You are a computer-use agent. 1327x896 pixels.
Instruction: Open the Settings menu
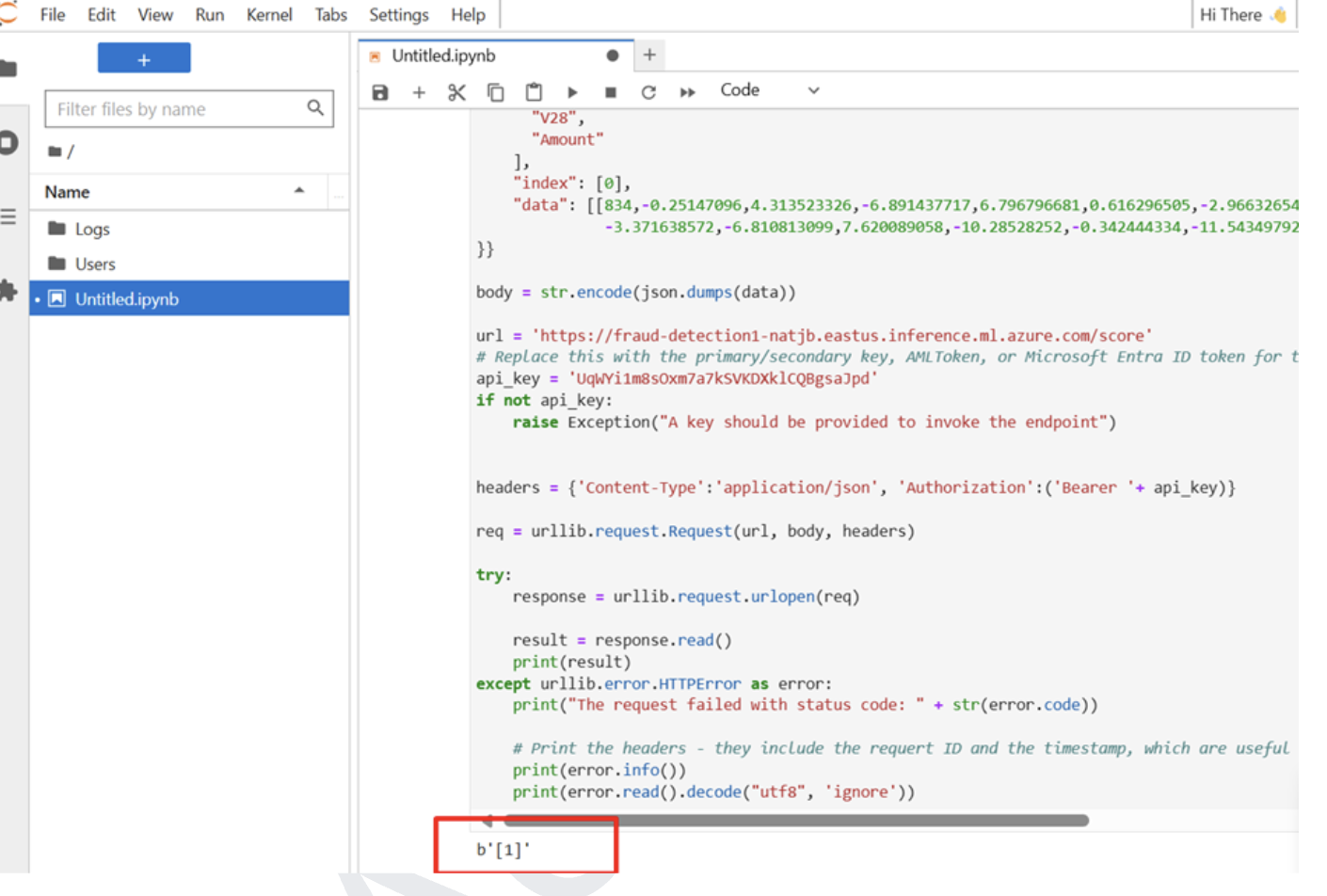[399, 14]
